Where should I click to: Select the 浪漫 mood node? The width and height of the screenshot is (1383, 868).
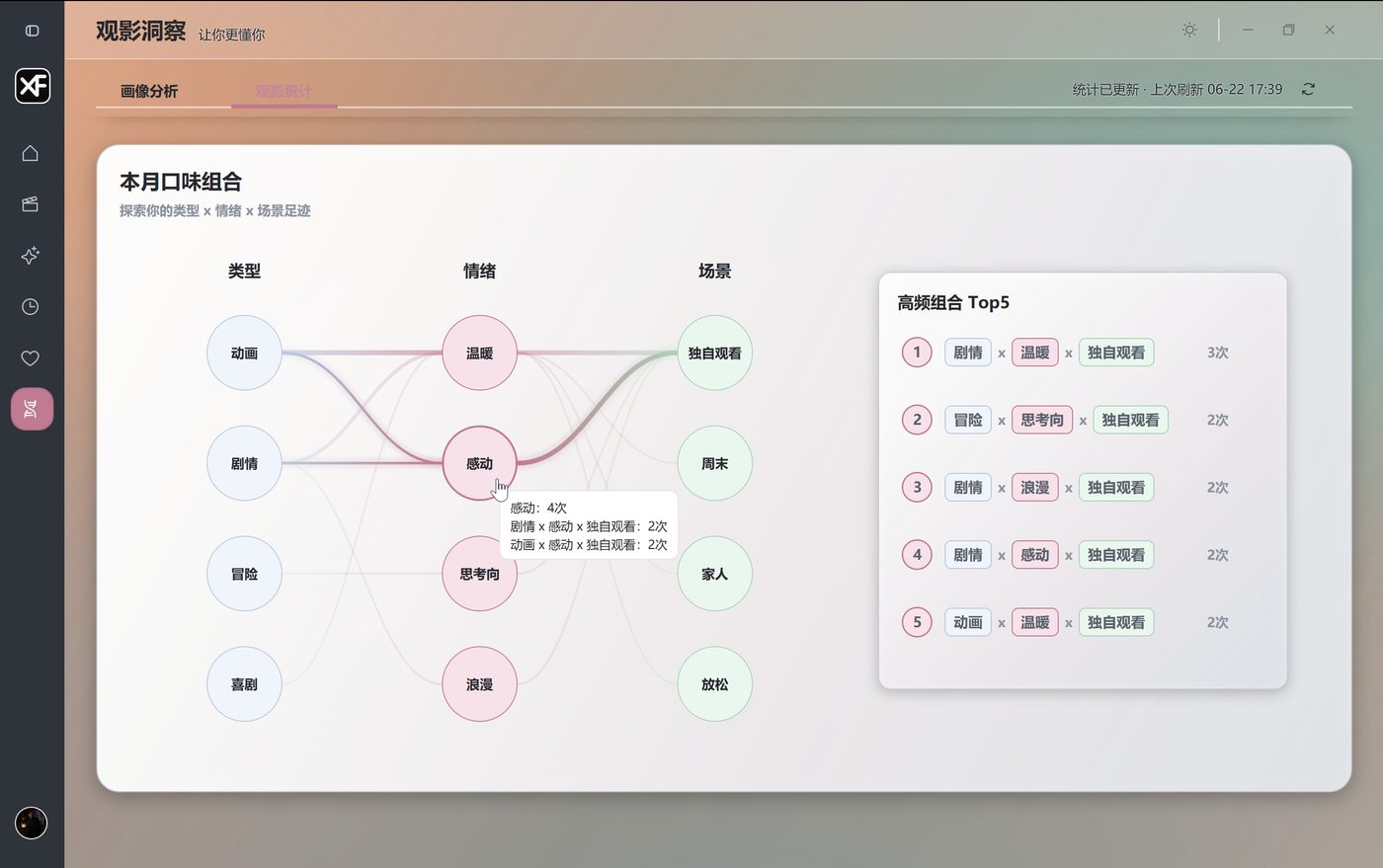point(479,684)
